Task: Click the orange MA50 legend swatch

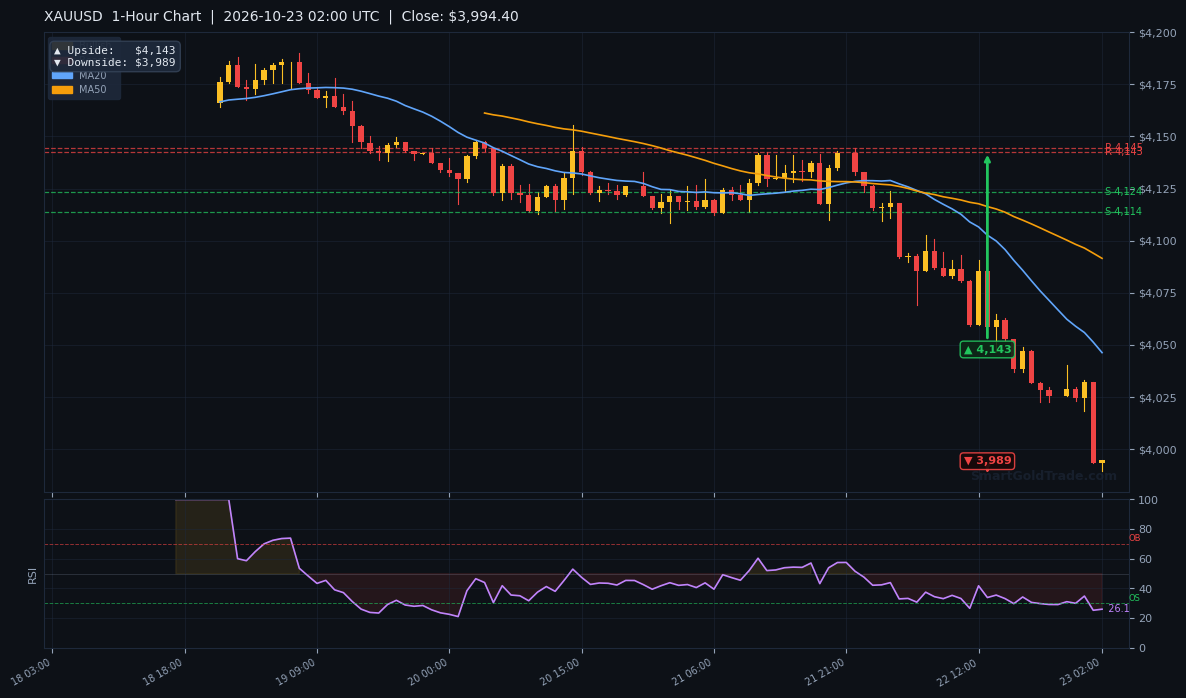Action: click(62, 89)
